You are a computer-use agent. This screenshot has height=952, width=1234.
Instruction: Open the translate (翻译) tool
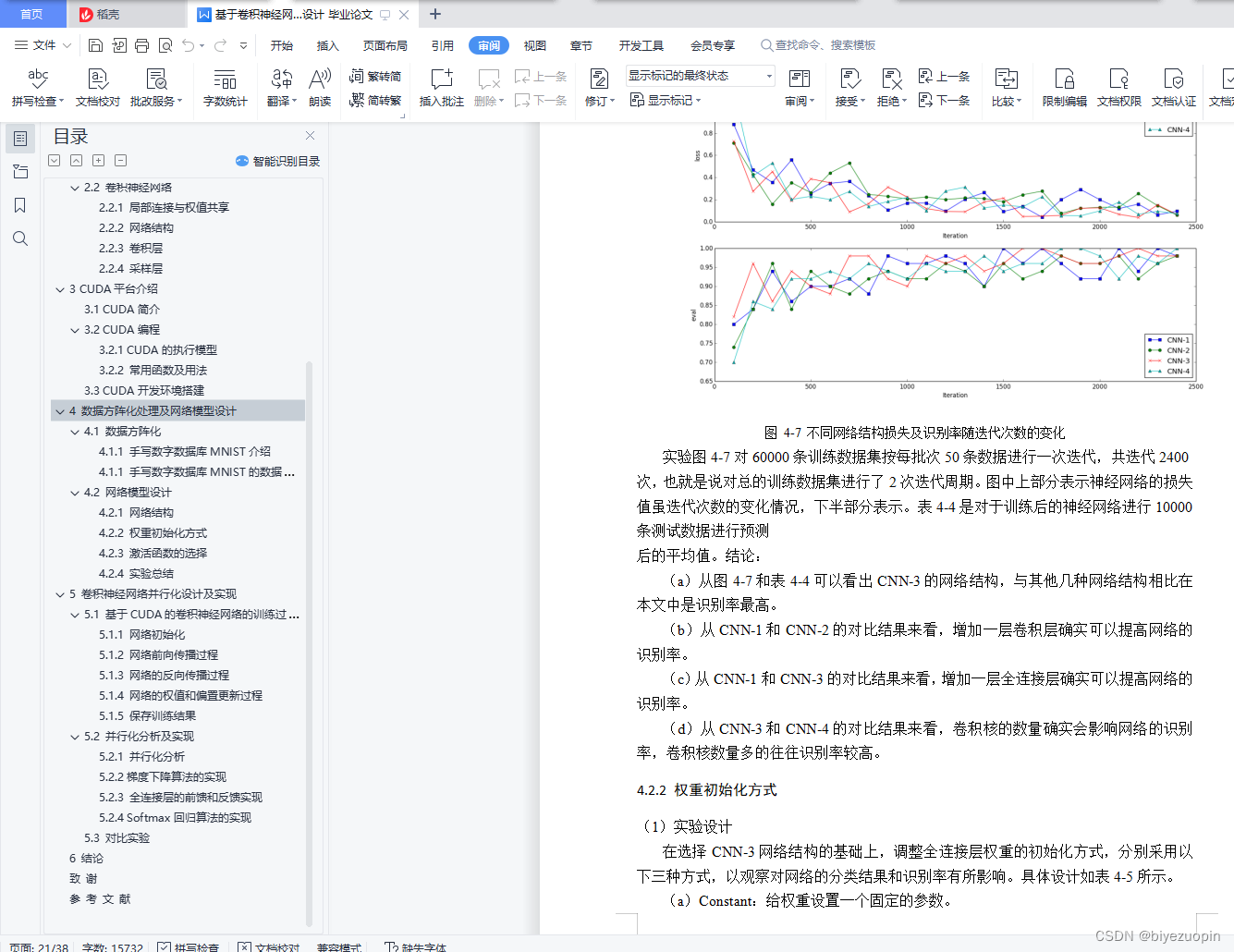coord(282,88)
